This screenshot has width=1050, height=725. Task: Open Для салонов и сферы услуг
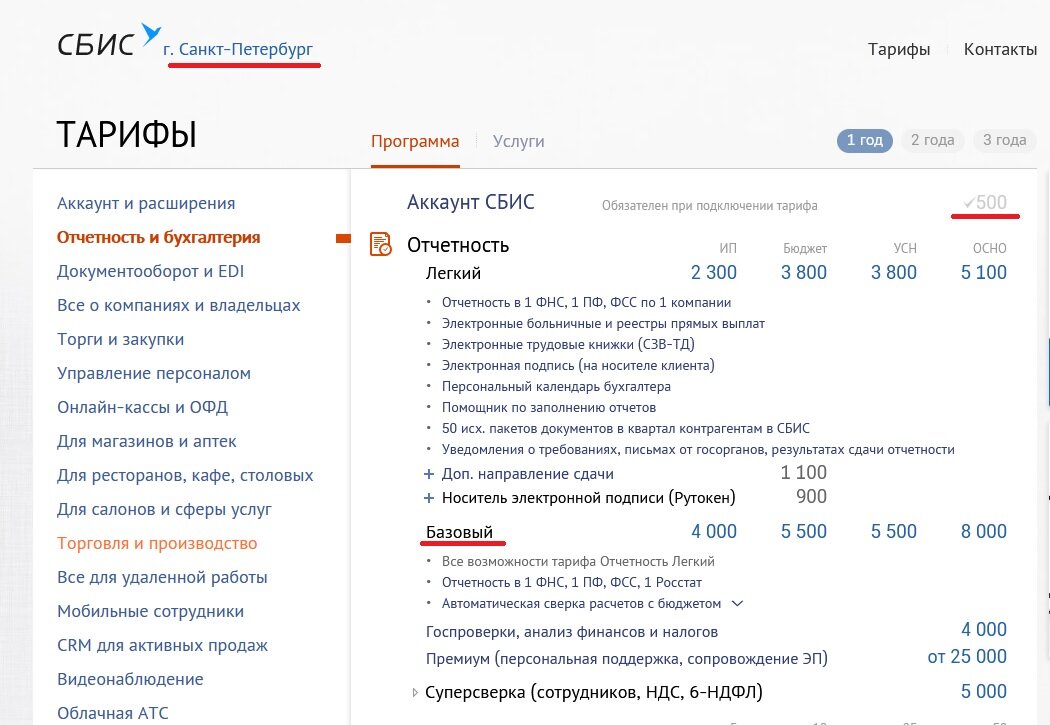click(165, 509)
